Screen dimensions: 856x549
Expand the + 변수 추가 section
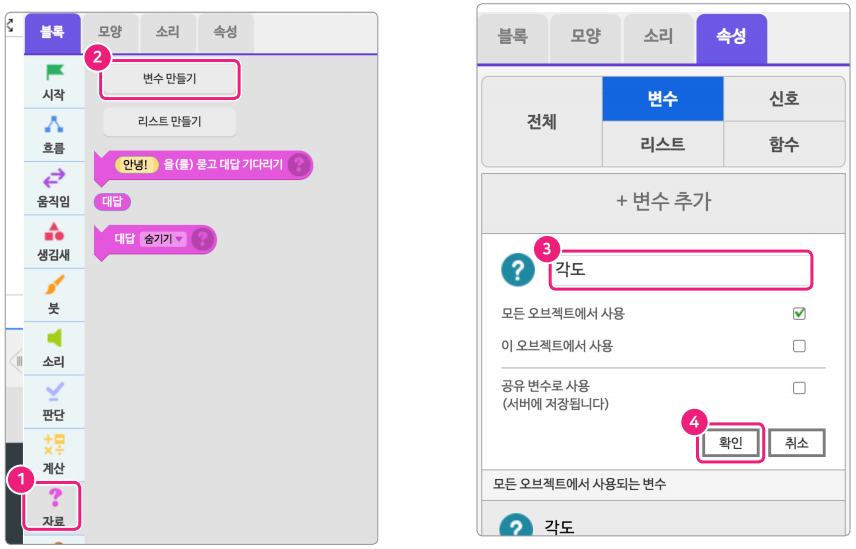pyautogui.click(x=663, y=200)
